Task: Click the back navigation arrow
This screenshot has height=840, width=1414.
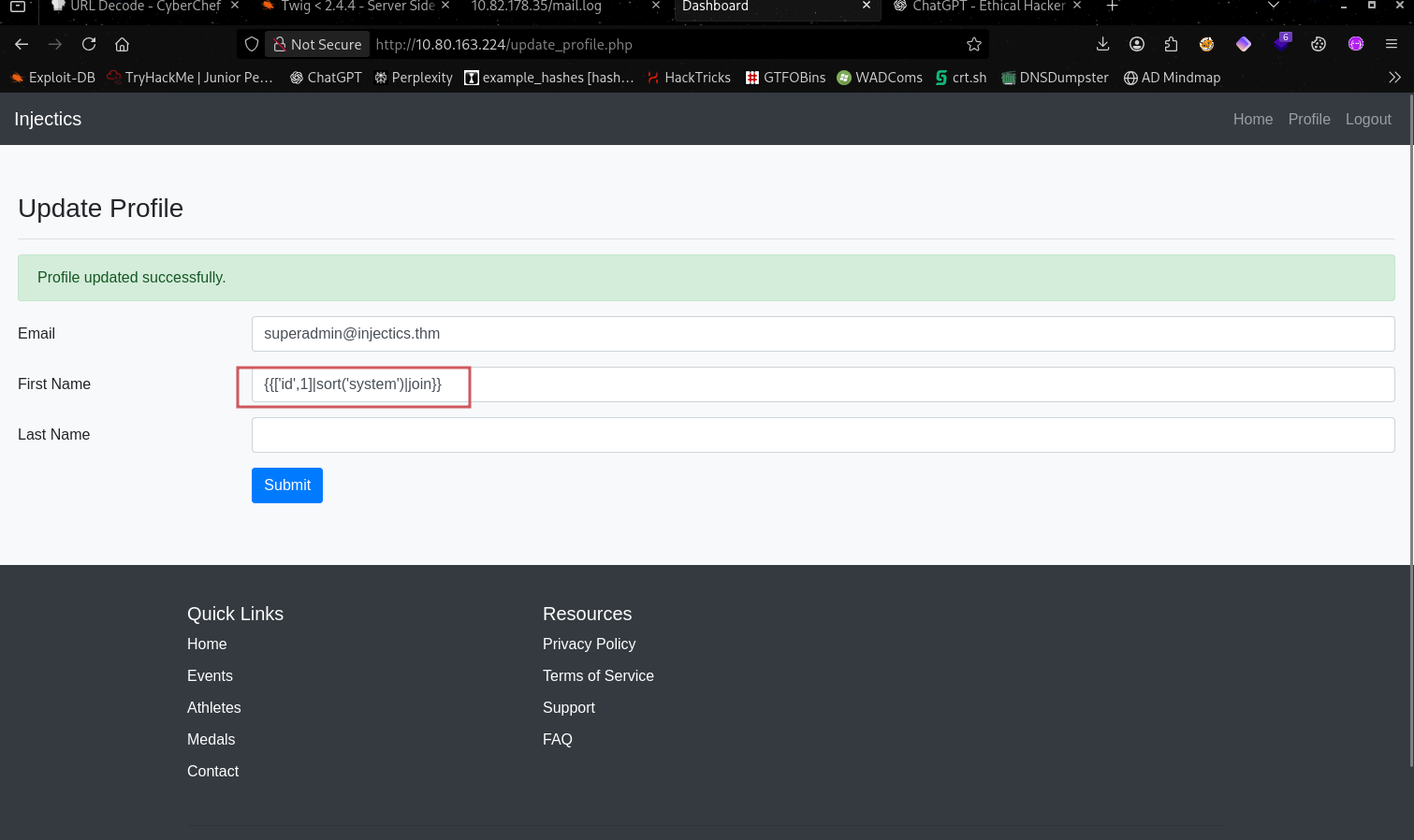Action: pyautogui.click(x=22, y=44)
